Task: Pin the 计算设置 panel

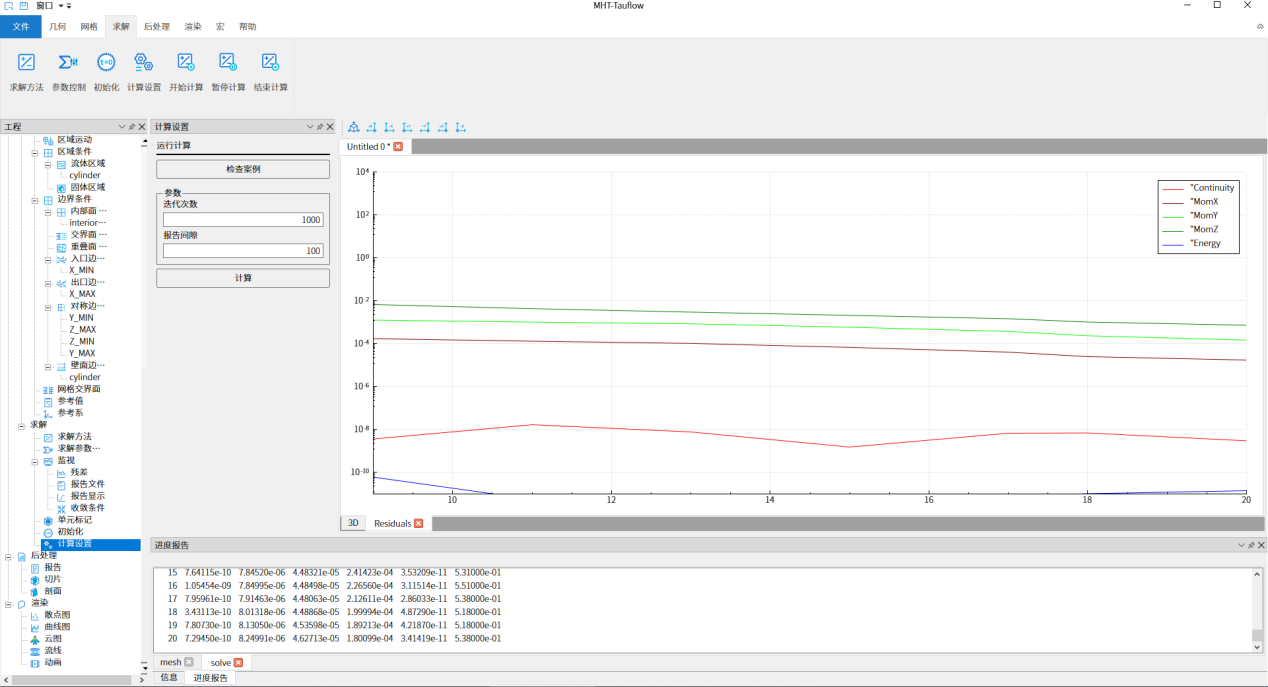Action: tap(319, 127)
